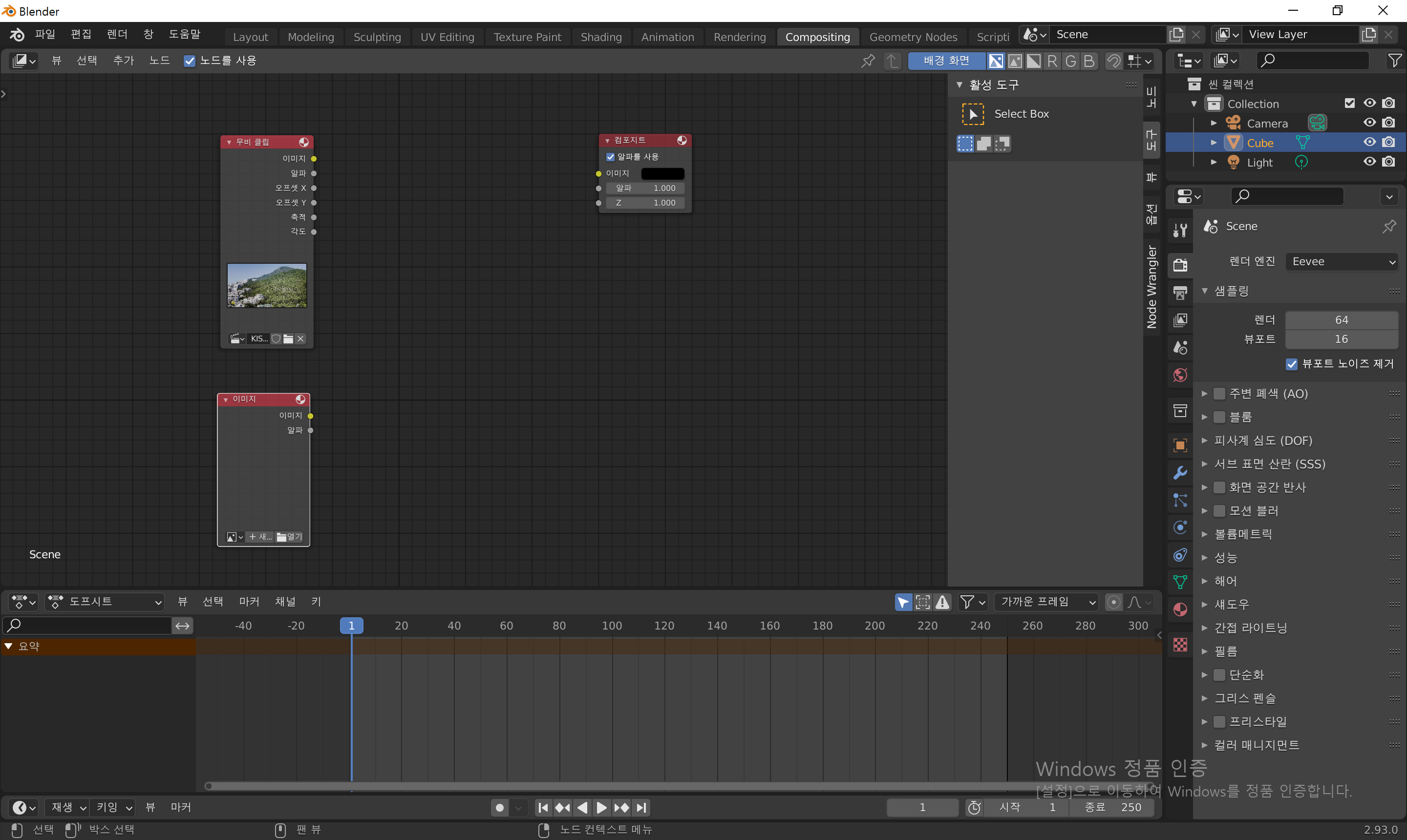1407x840 pixels.
Task: Expand the 컬러 매니지먼트 panel
Action: click(x=1257, y=745)
